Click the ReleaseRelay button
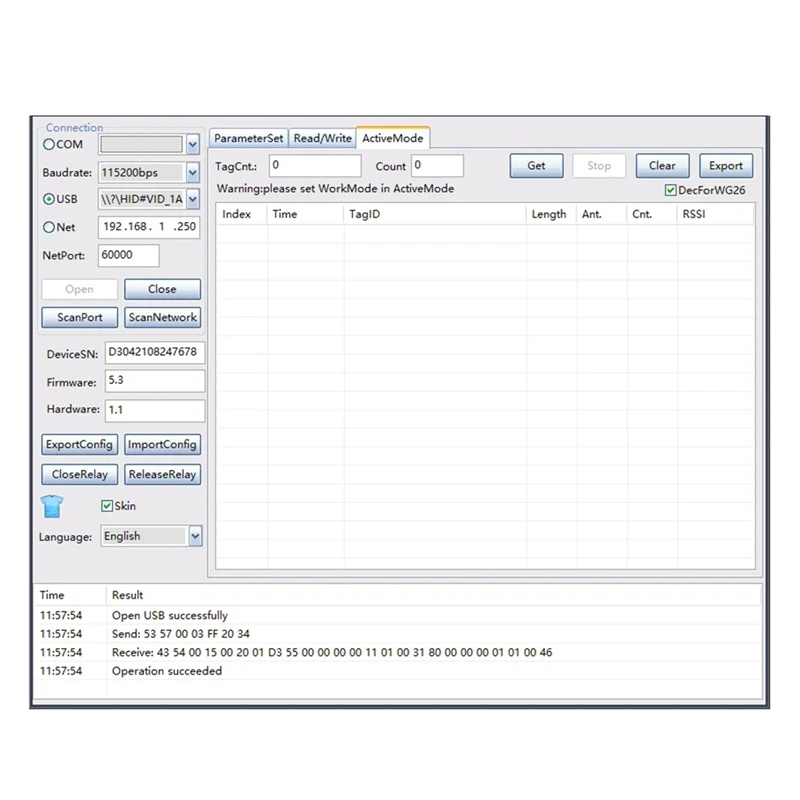 pyautogui.click(x=162, y=474)
